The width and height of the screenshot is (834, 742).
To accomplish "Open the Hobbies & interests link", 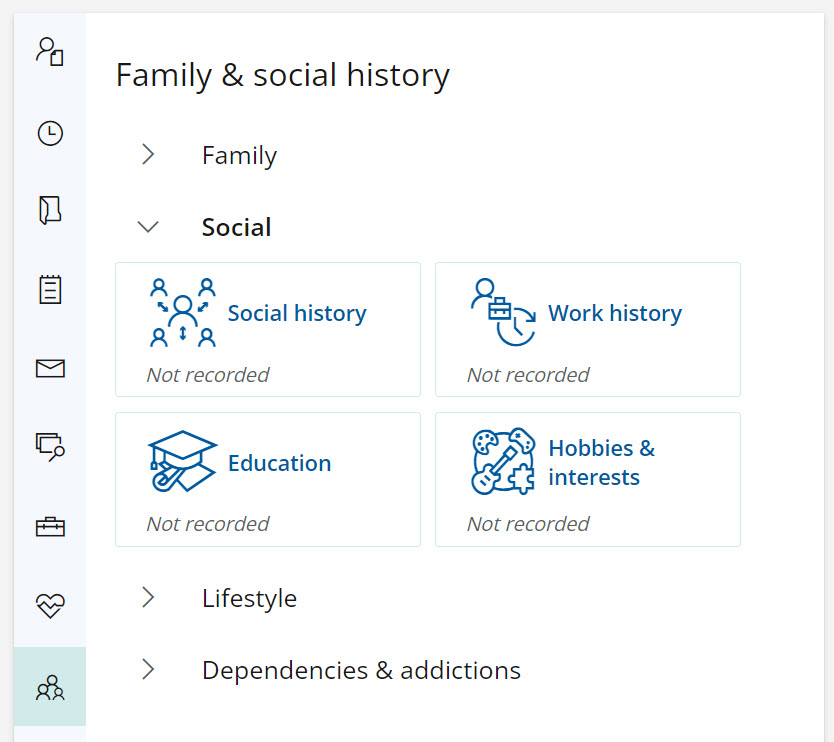I will pos(602,462).
